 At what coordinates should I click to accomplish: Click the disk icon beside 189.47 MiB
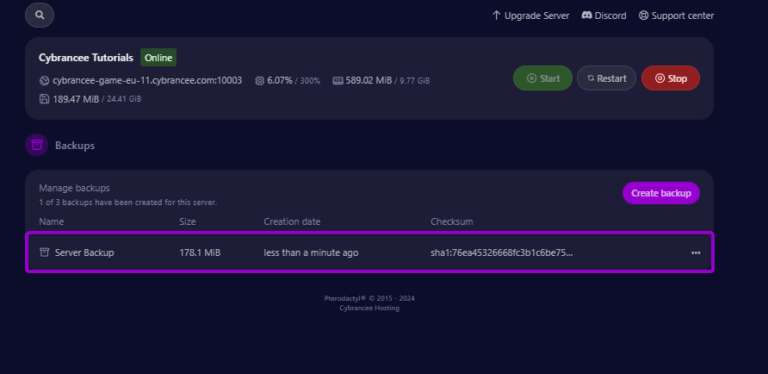click(x=44, y=99)
